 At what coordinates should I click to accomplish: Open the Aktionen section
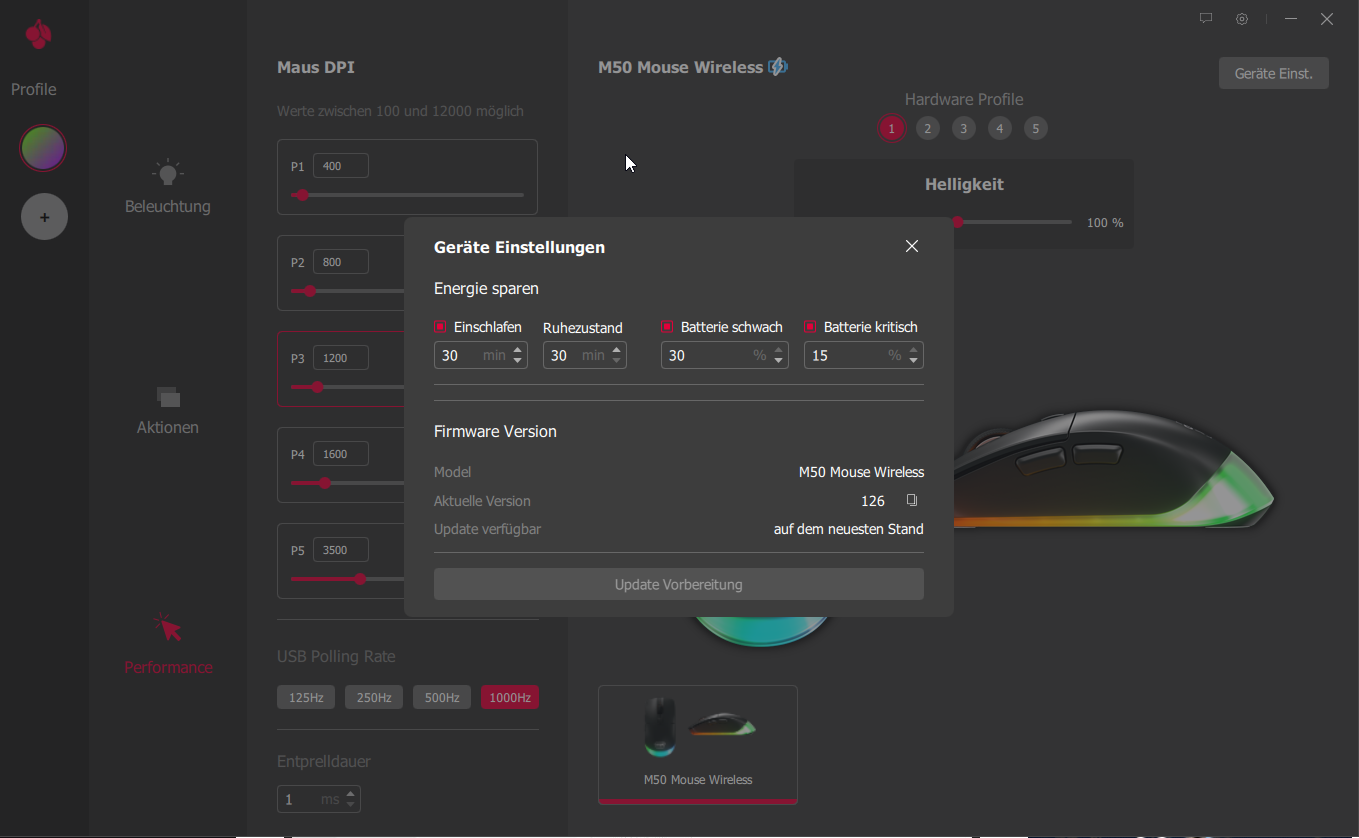point(168,410)
